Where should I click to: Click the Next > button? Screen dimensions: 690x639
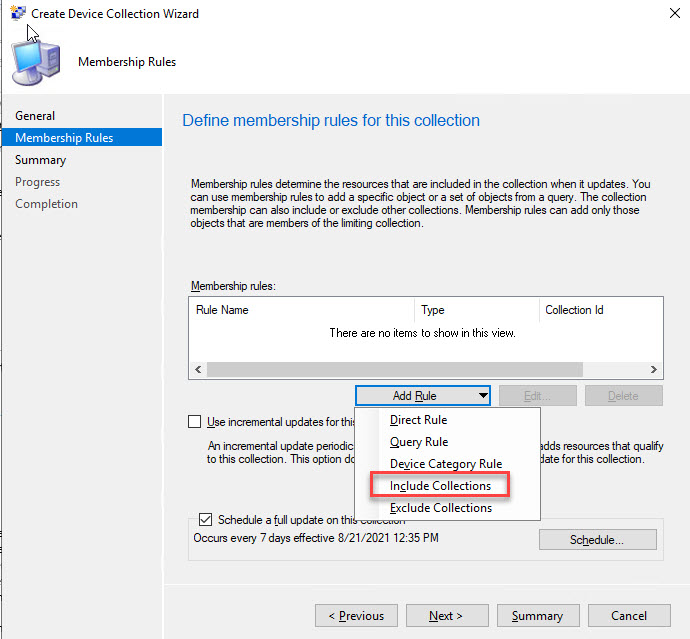pyautogui.click(x=445, y=616)
